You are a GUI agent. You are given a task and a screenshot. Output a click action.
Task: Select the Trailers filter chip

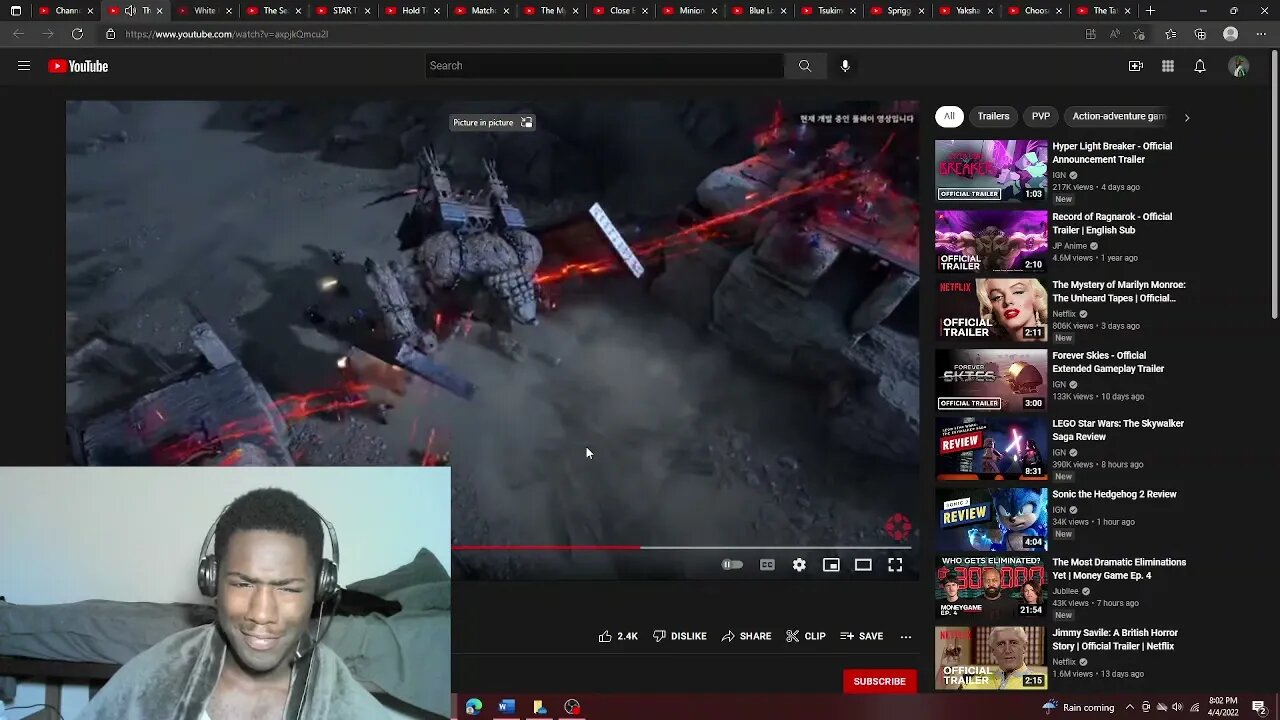pyautogui.click(x=993, y=116)
